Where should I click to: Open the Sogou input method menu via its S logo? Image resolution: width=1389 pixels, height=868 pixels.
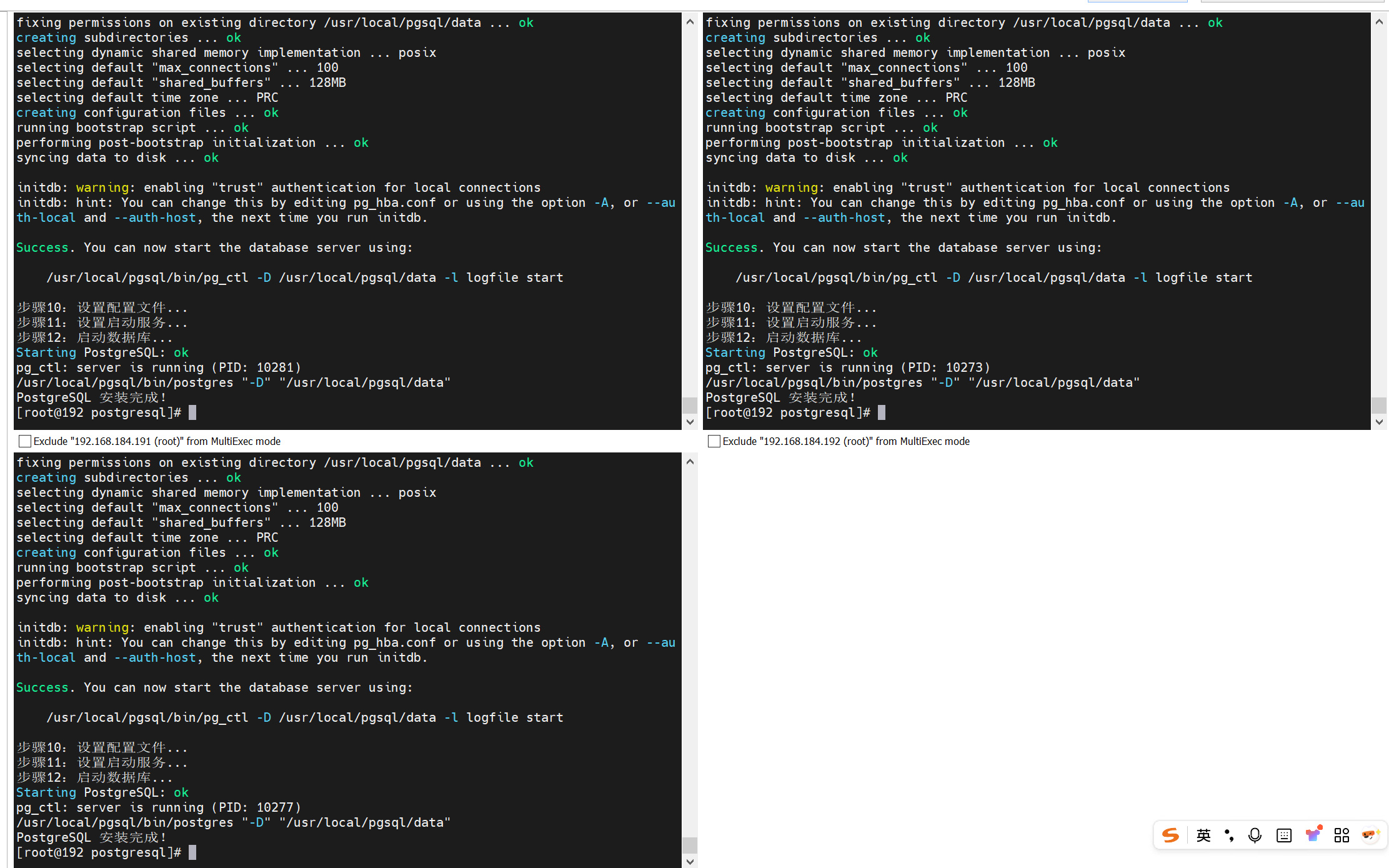tap(1170, 835)
